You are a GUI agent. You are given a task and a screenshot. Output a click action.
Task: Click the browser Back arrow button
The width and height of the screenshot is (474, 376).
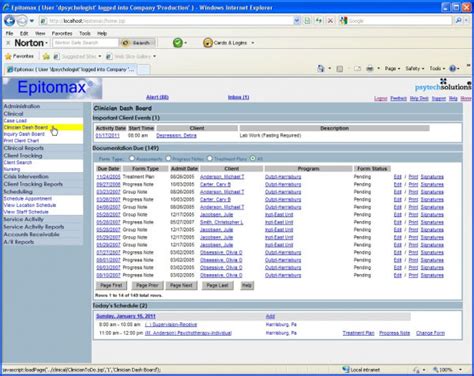point(9,21)
